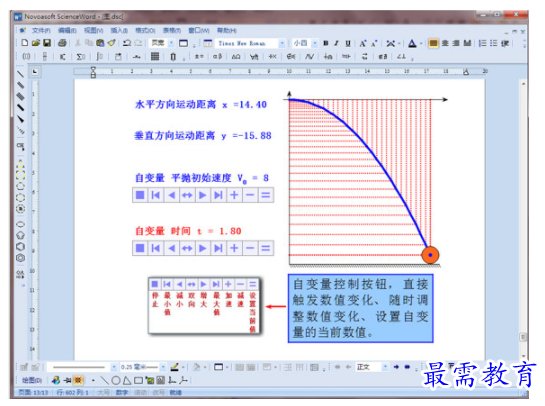
Task: Open the 插入(I) menu
Action: tap(119, 31)
